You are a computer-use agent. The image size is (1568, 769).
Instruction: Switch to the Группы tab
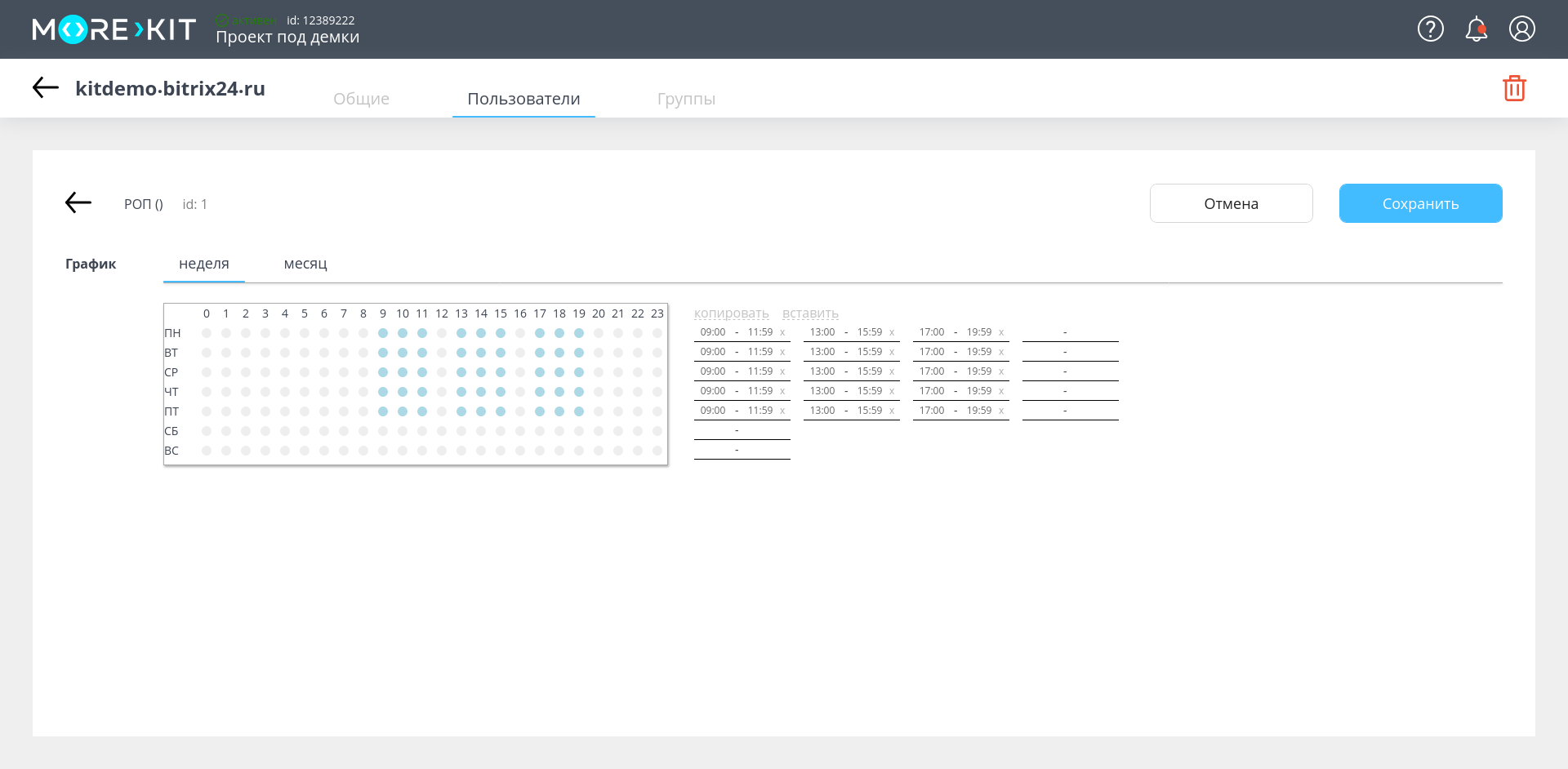(x=686, y=99)
